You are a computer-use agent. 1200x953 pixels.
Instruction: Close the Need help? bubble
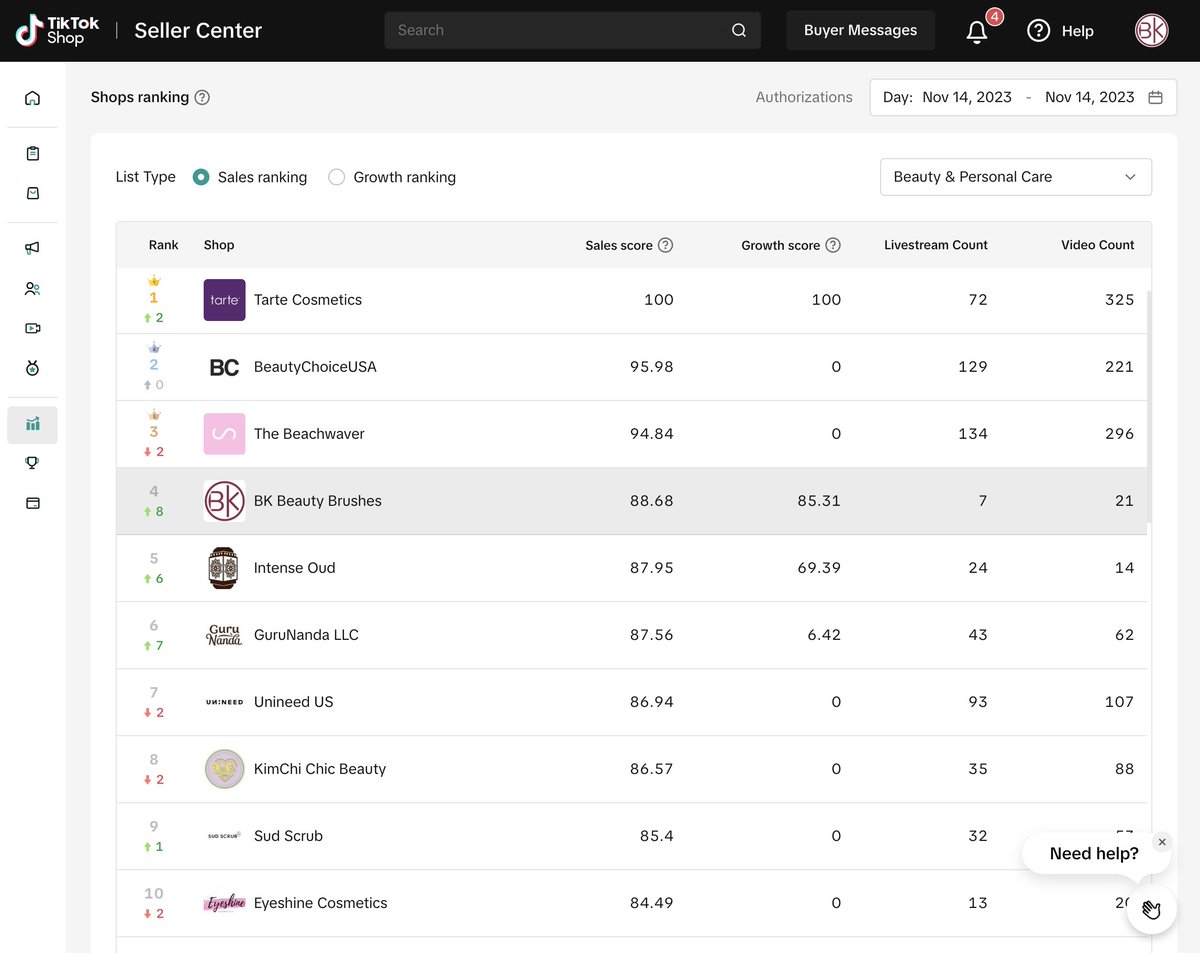[x=1162, y=842]
